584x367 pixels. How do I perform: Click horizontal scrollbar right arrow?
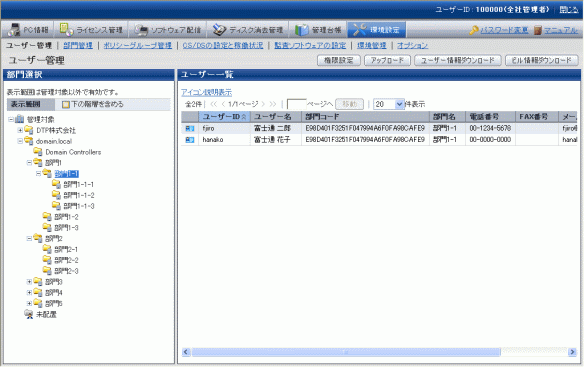point(572,352)
